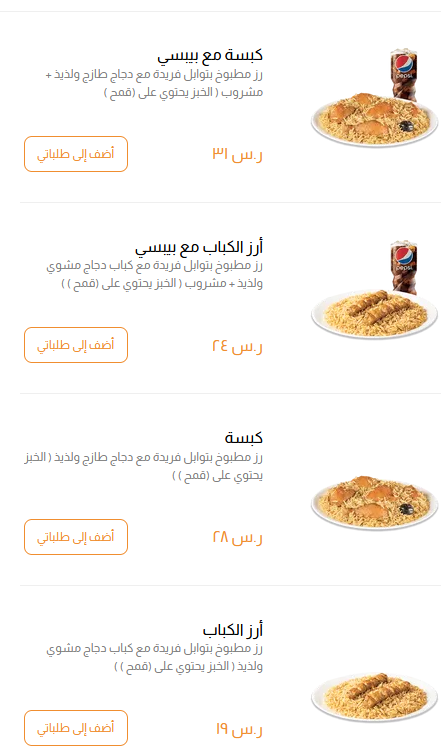Click أضف إلى طلباتي for plain كبسة

(x=76, y=536)
